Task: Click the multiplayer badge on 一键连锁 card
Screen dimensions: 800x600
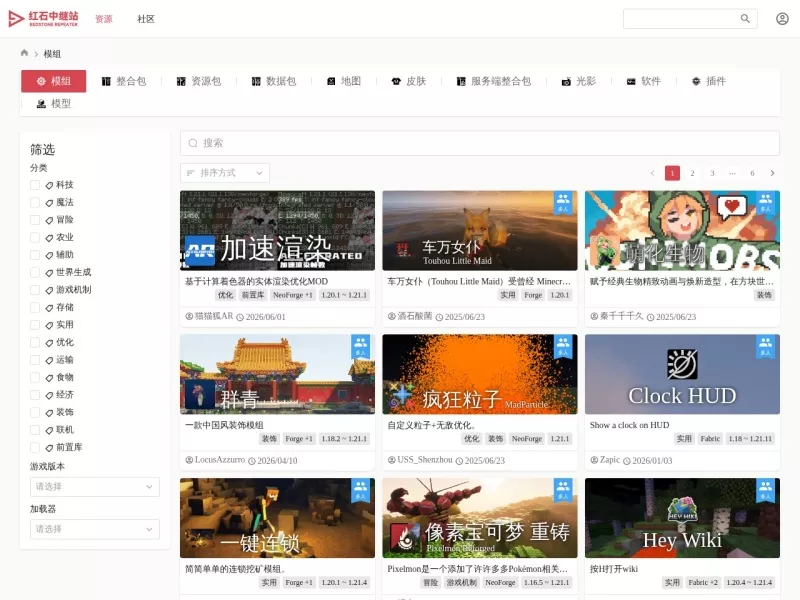Action: (x=360, y=490)
